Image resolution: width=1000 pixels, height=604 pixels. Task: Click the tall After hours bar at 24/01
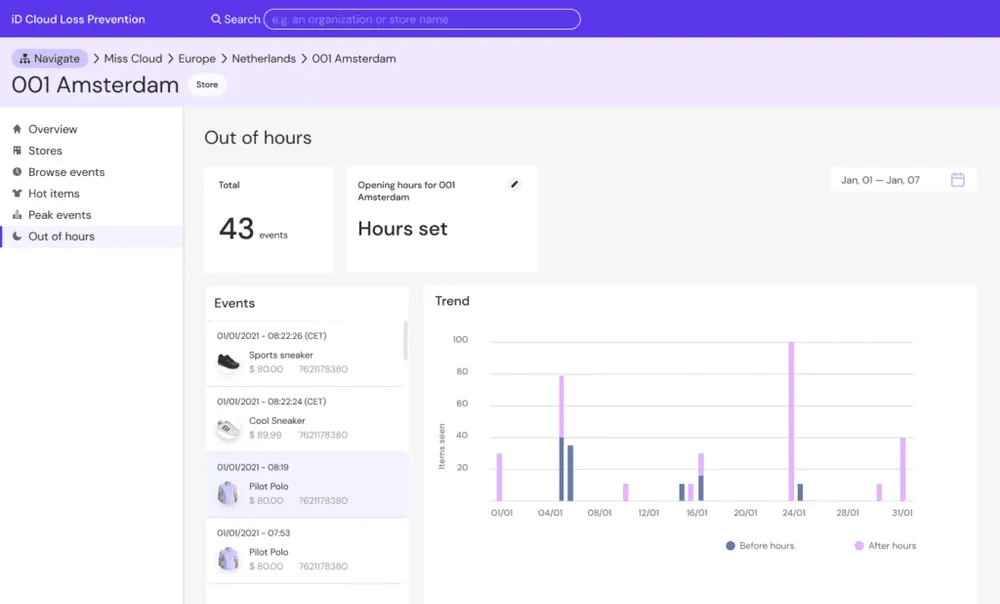[x=791, y=421]
